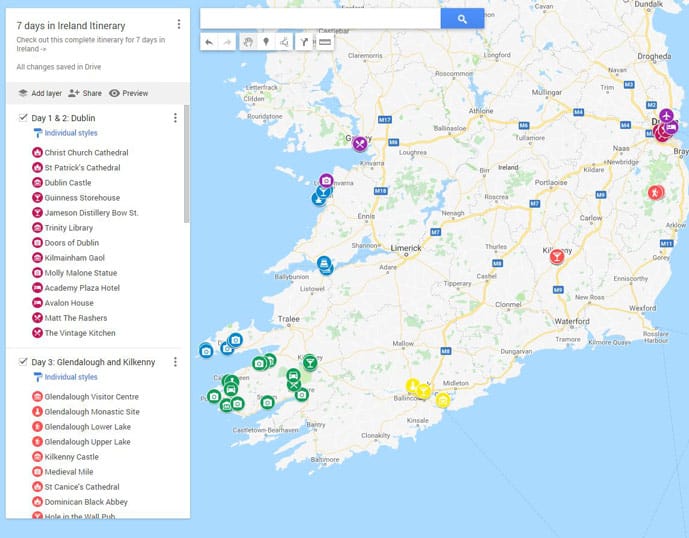Screen dimensions: 689x538
Task: Click the Limerick city label on map
Action: (406, 248)
